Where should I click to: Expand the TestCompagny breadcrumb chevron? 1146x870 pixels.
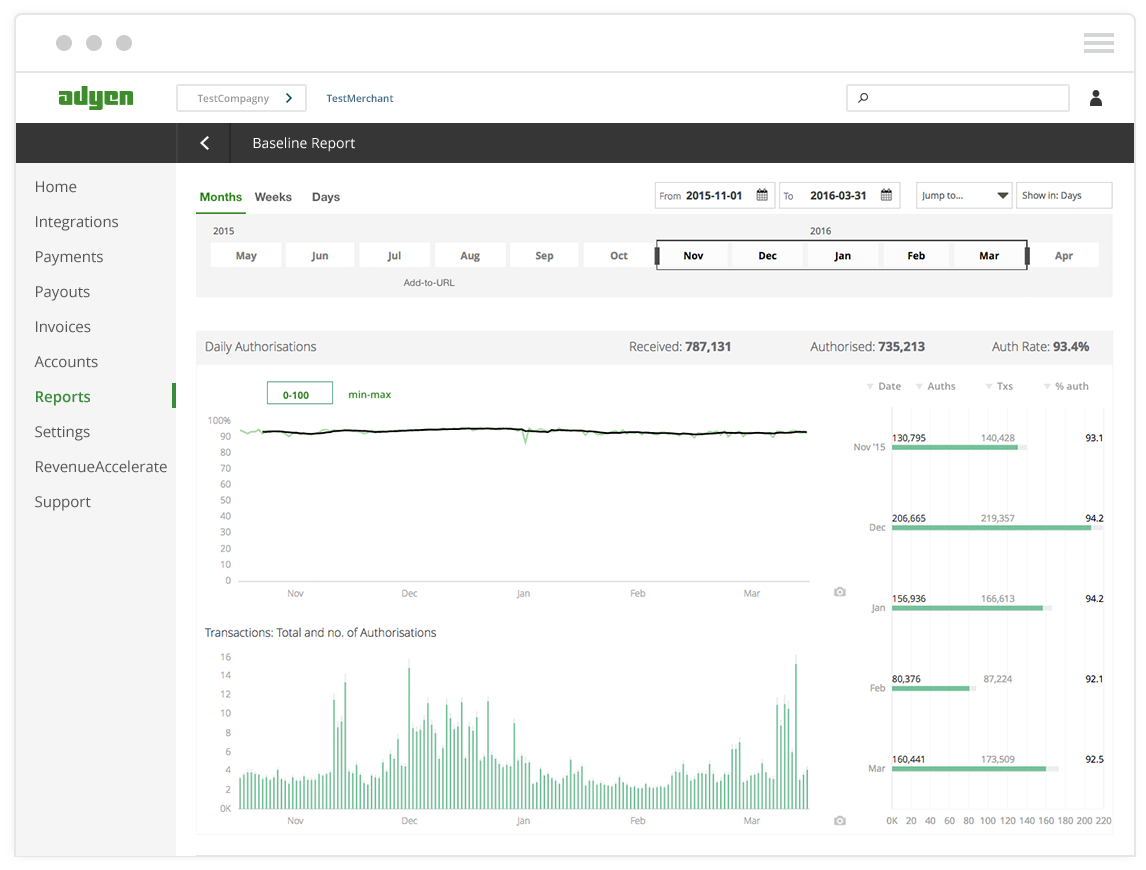289,98
